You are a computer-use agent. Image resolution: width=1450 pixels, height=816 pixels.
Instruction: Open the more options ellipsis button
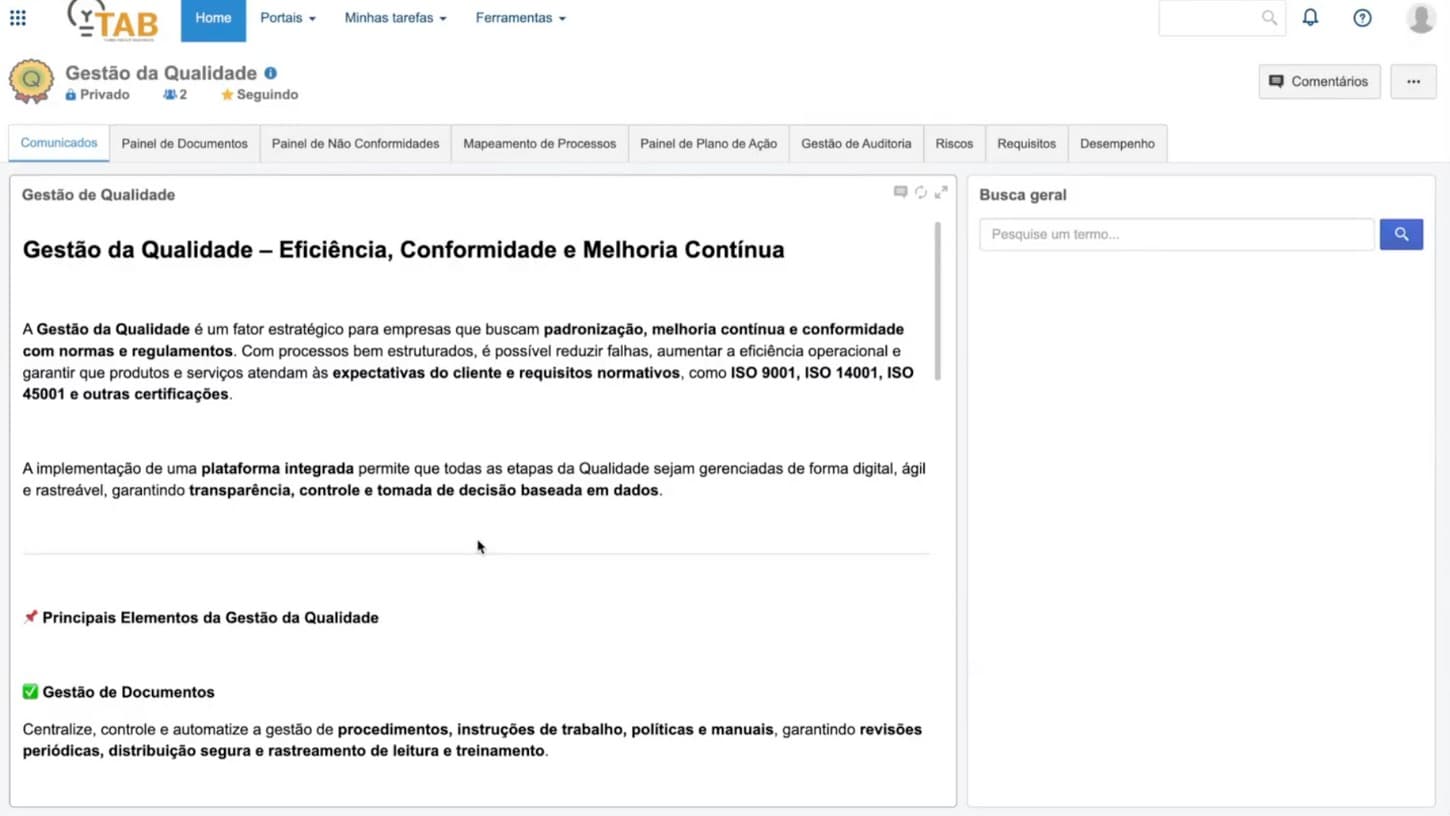point(1413,82)
